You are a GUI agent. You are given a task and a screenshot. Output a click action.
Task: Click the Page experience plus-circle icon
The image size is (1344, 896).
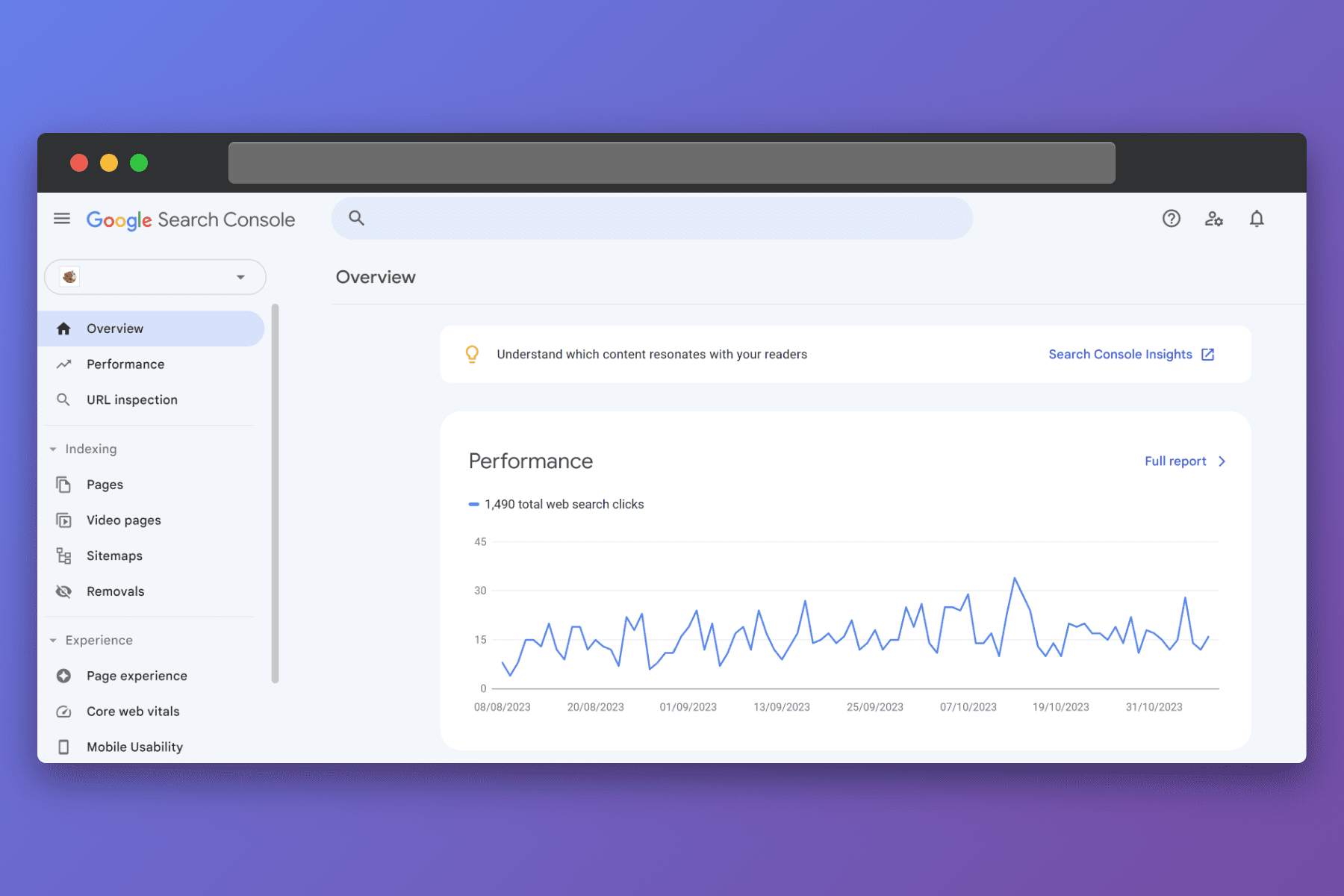[x=63, y=676]
